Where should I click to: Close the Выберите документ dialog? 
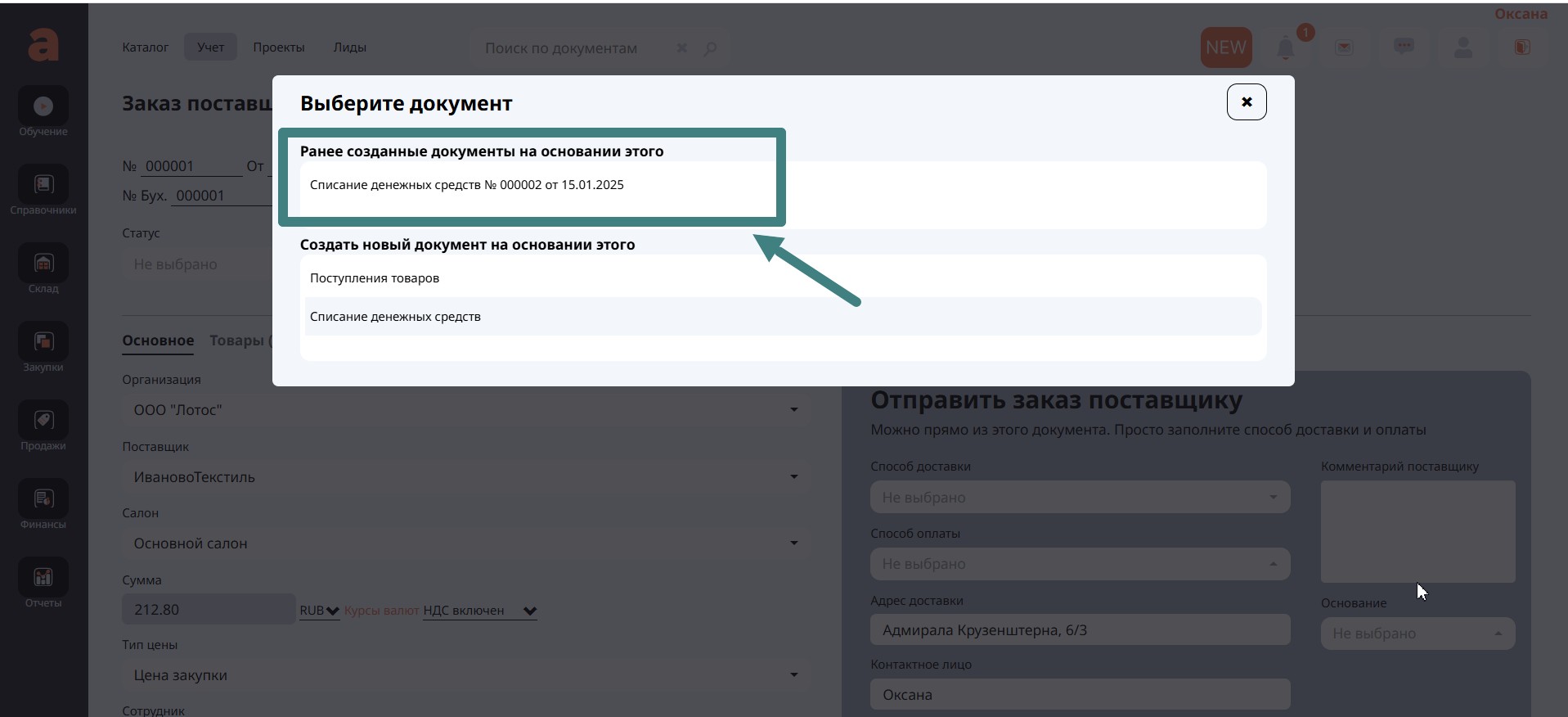(x=1246, y=102)
